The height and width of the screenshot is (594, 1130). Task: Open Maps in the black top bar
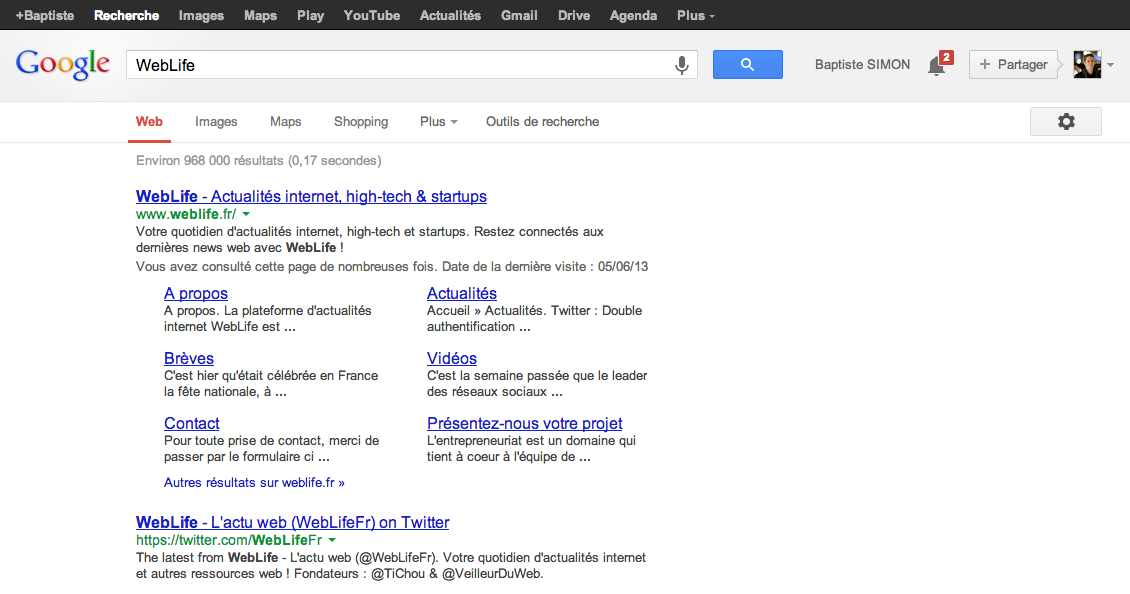pyautogui.click(x=260, y=15)
